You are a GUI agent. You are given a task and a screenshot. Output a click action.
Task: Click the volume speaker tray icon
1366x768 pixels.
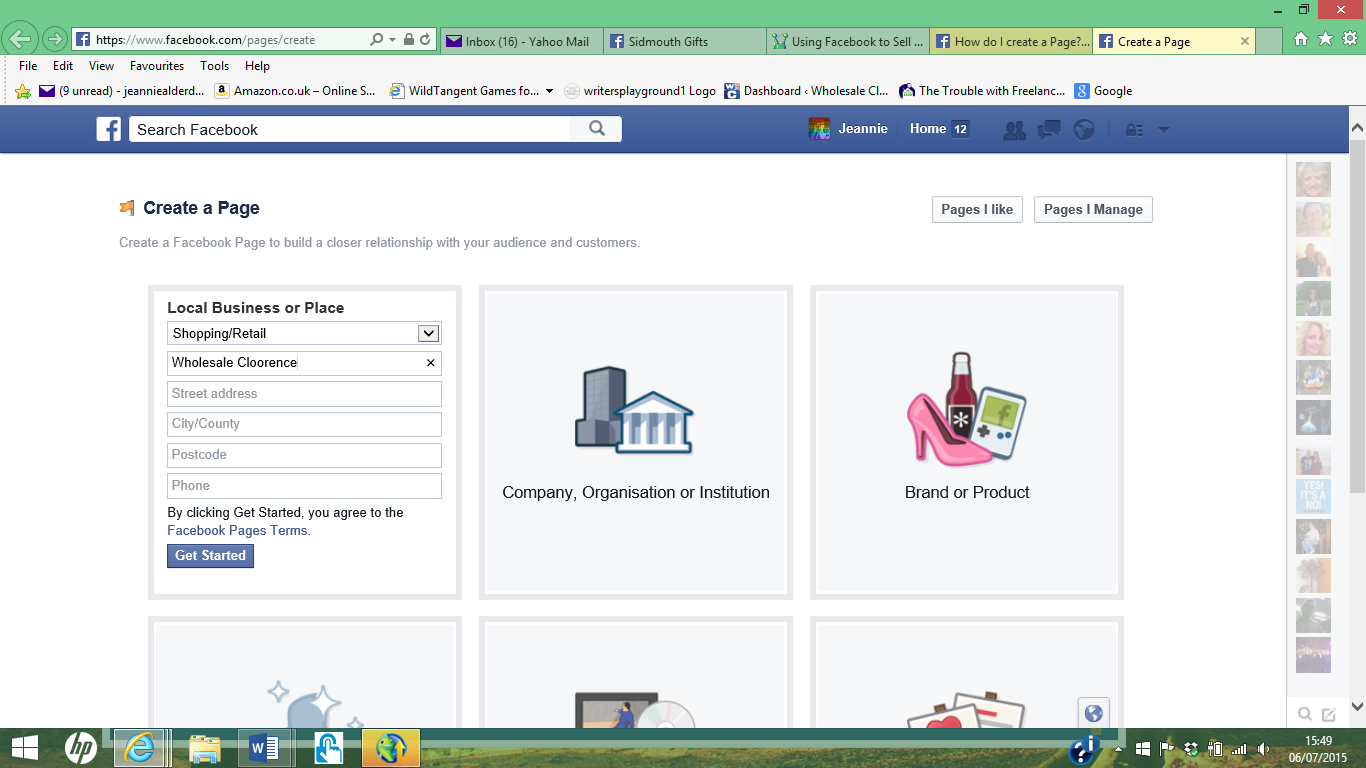click(x=1263, y=748)
